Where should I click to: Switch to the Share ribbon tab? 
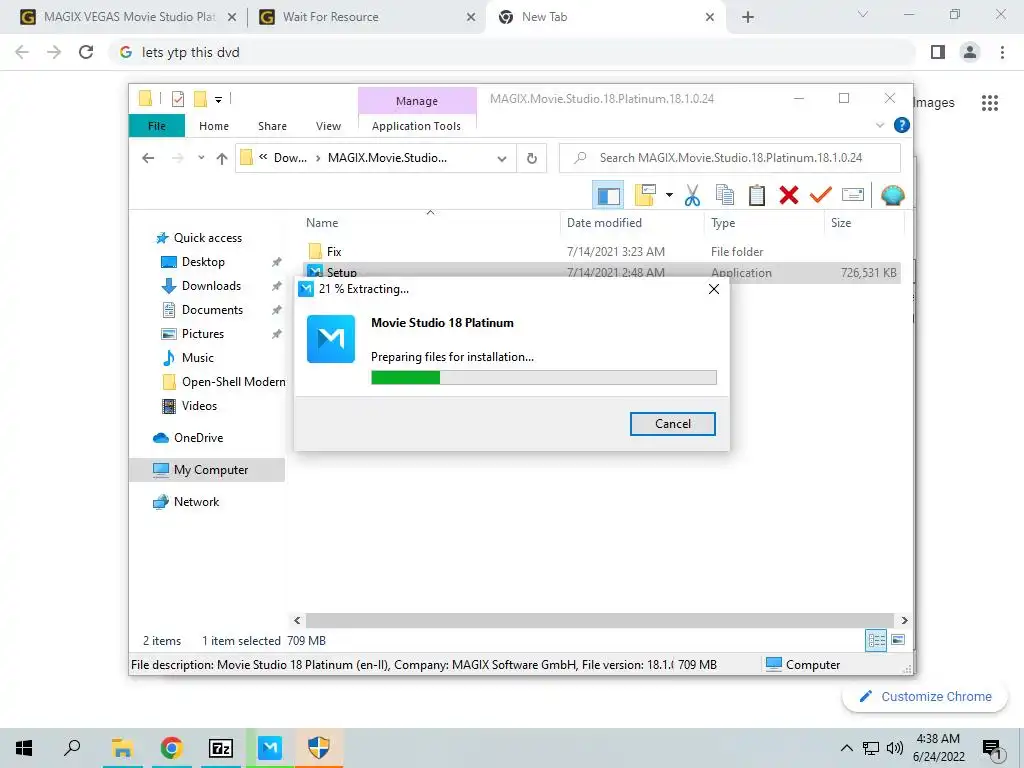tap(272, 125)
